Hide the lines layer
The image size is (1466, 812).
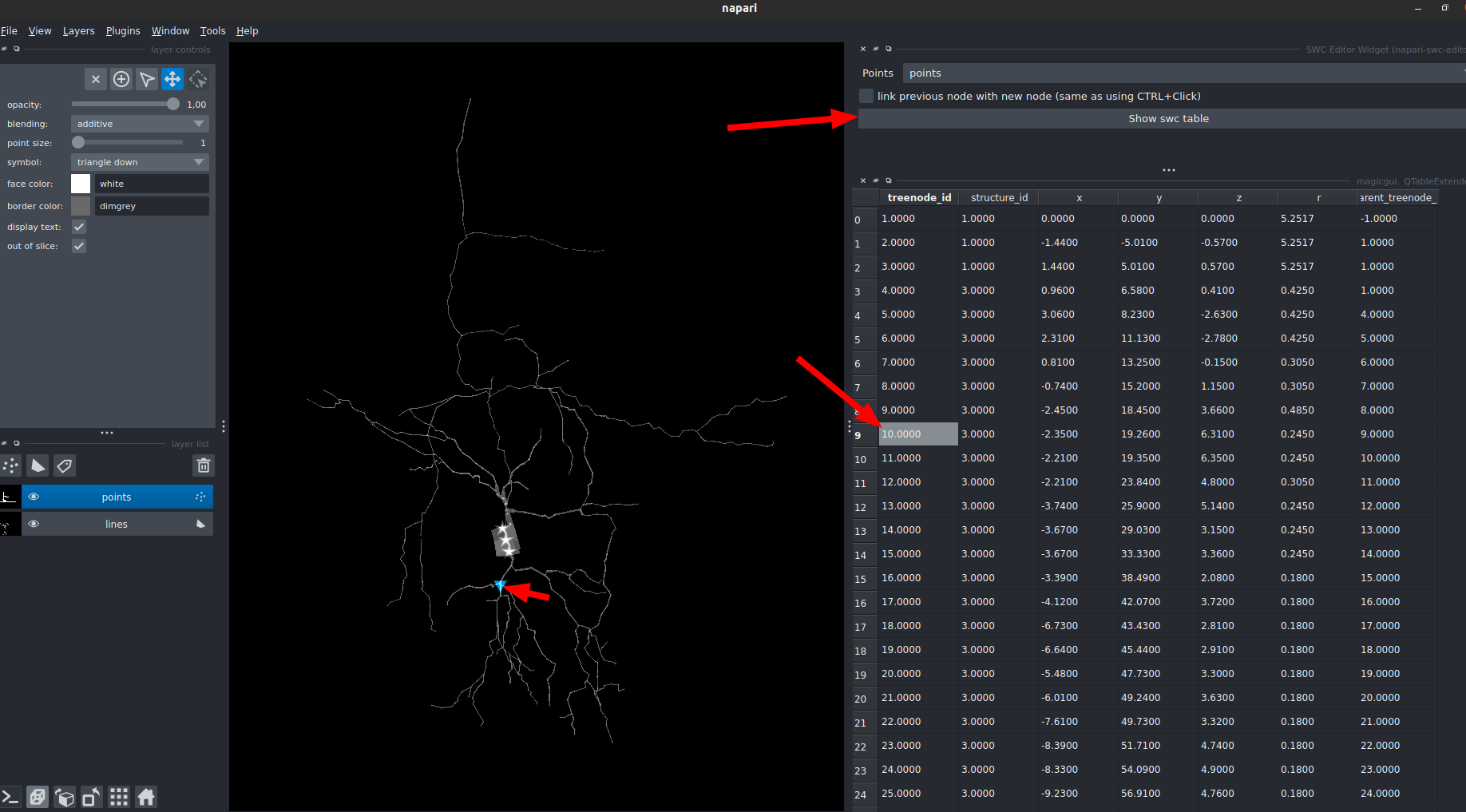[x=34, y=524]
